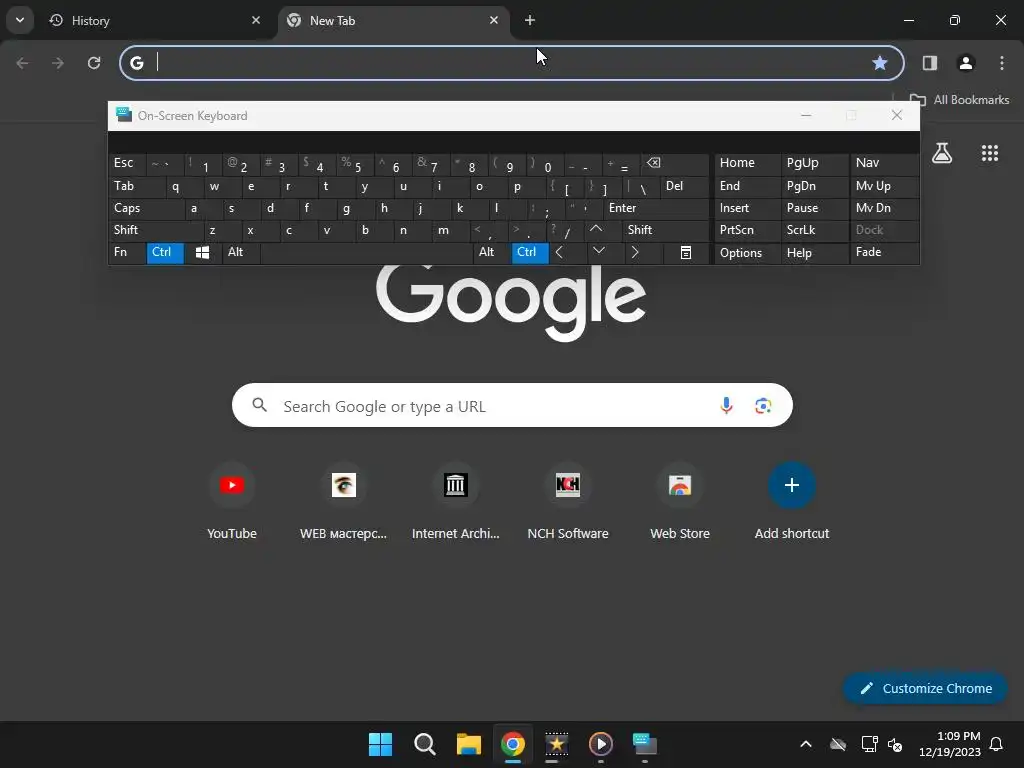This screenshot has width=1024, height=768.
Task: Toggle Caps lock key on keyboard
Action: tap(146, 208)
